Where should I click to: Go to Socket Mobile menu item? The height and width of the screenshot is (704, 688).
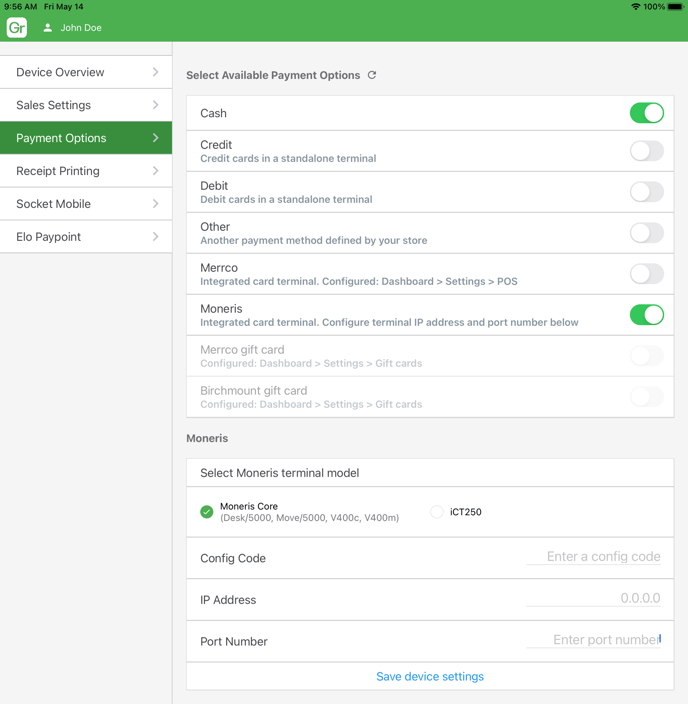click(86, 203)
